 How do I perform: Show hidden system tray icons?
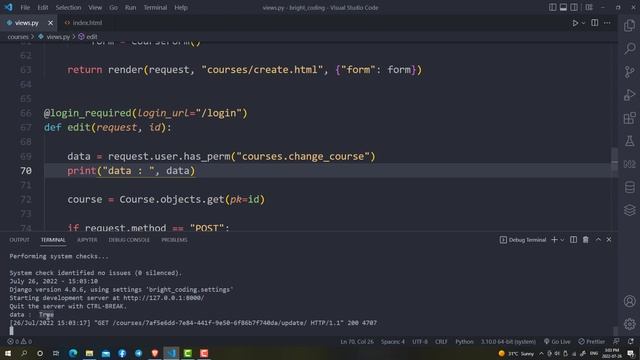tap(541, 353)
